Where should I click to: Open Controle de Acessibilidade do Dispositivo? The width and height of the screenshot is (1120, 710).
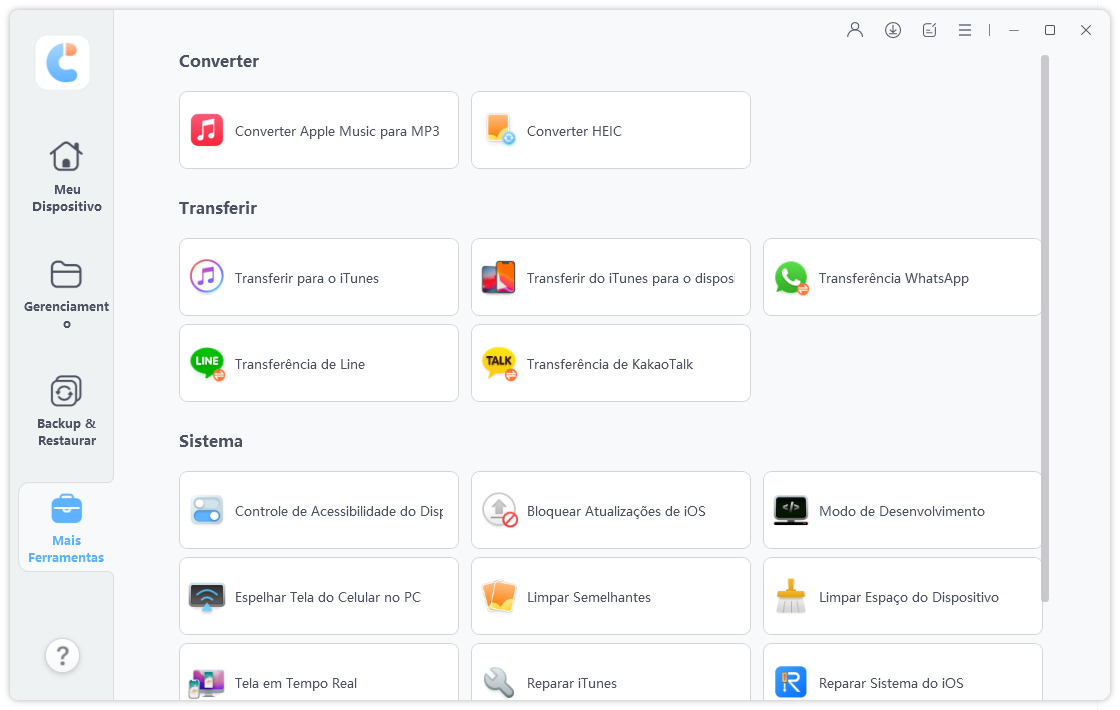[318, 510]
